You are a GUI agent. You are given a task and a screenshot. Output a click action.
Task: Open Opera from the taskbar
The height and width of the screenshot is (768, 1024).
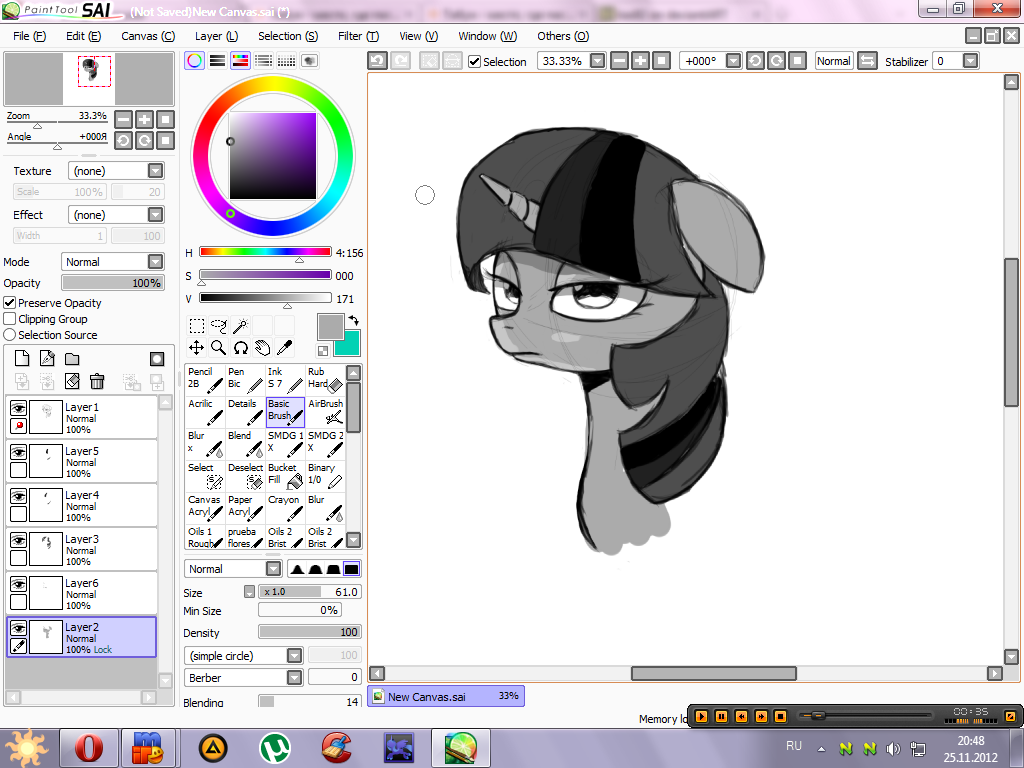point(89,748)
